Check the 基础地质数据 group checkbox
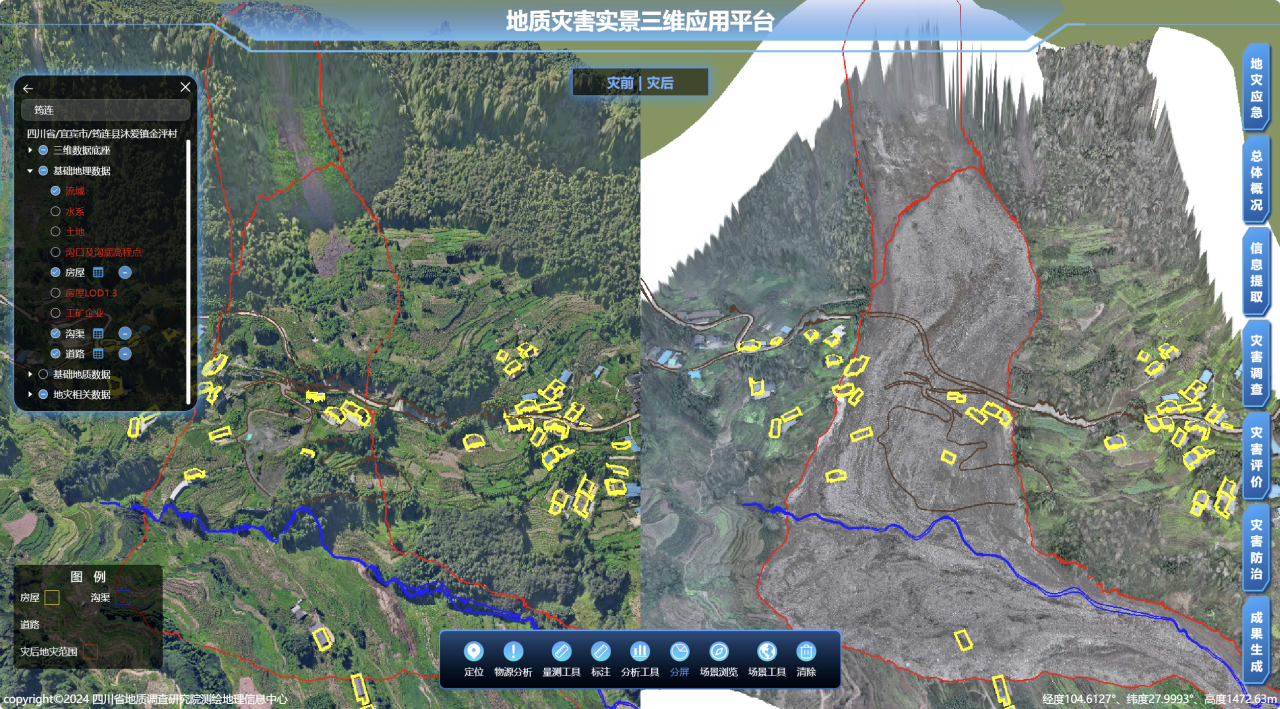The height and width of the screenshot is (709, 1280). [x=43, y=374]
